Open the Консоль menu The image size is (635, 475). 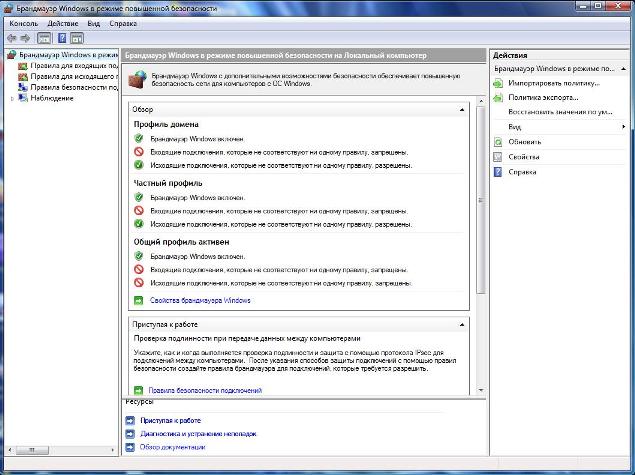coord(23,23)
